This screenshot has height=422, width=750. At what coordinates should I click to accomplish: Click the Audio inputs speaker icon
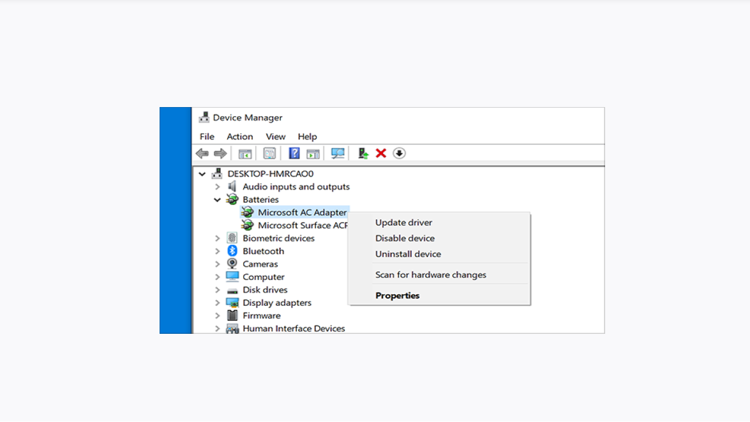(x=232, y=186)
